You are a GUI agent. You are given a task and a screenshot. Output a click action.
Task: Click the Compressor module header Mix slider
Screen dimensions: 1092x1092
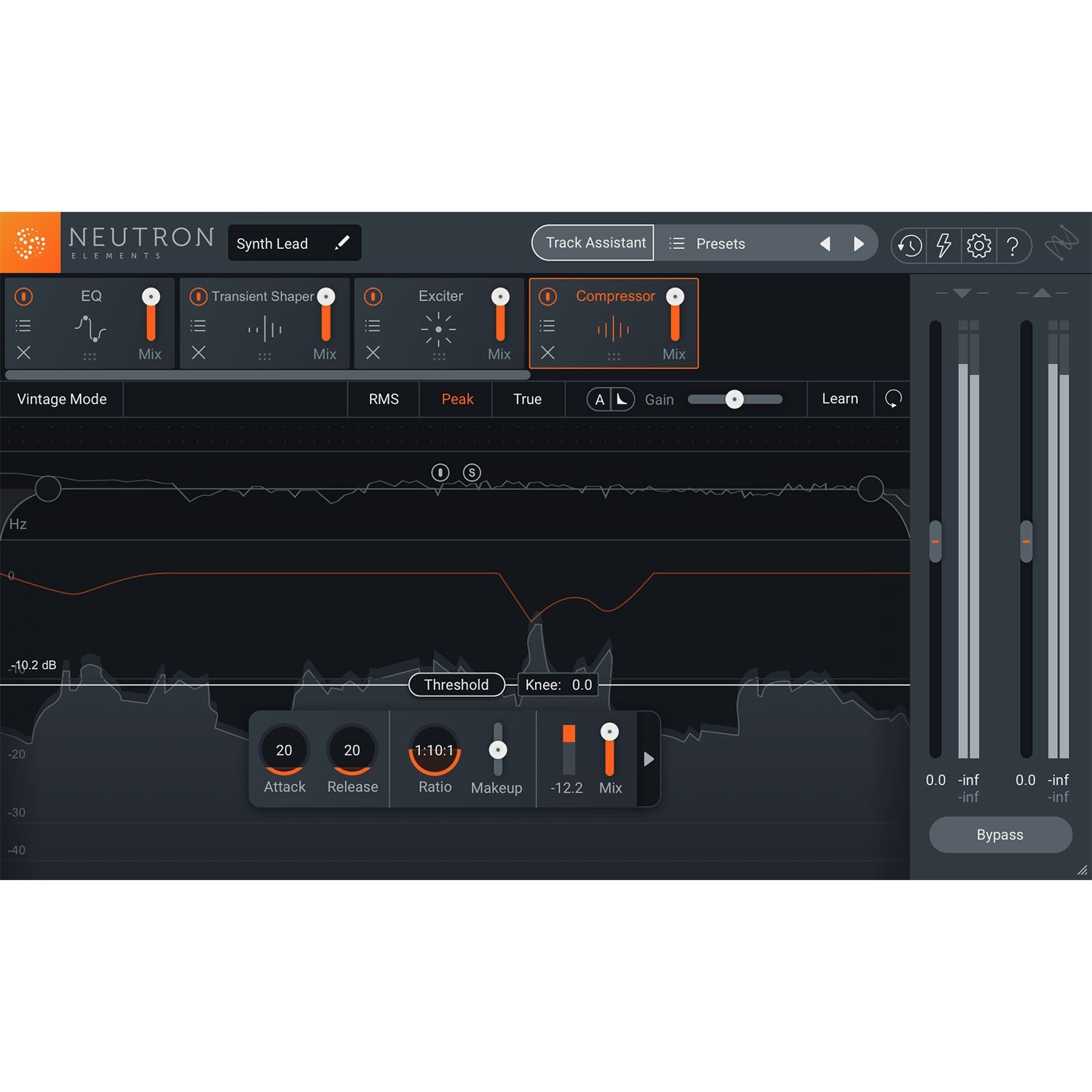coord(676,314)
